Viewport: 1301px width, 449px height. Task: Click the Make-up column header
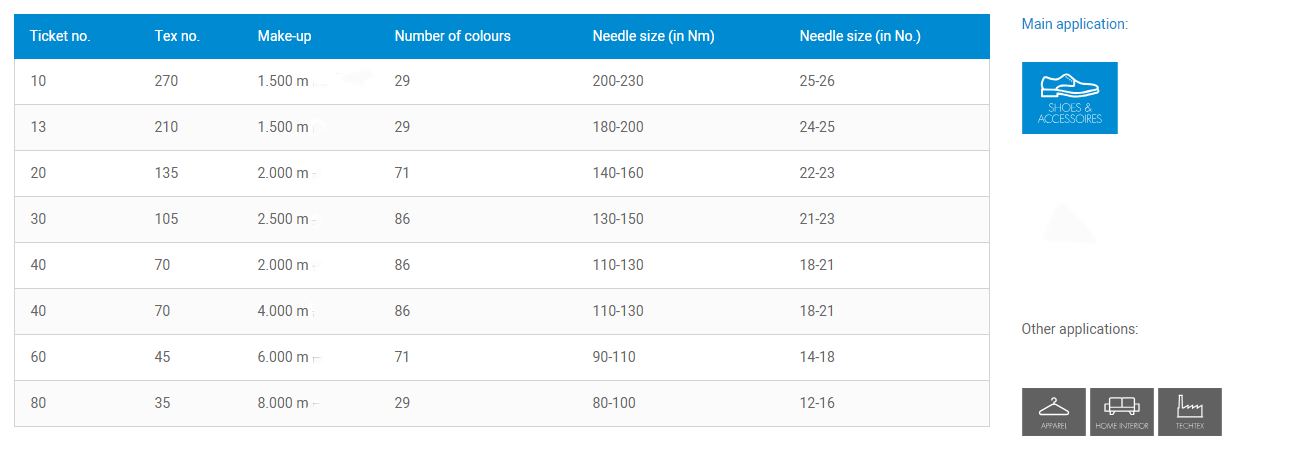pyautogui.click(x=285, y=36)
